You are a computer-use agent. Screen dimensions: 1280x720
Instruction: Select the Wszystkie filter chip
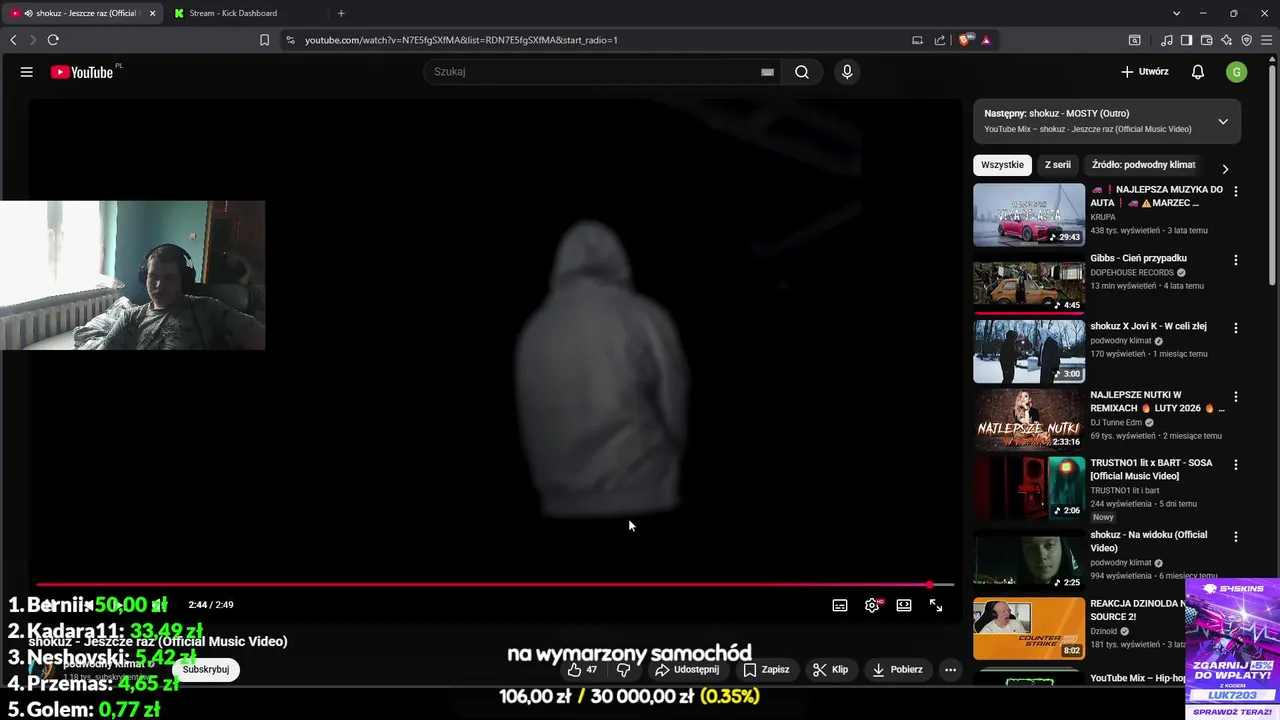[1002, 165]
